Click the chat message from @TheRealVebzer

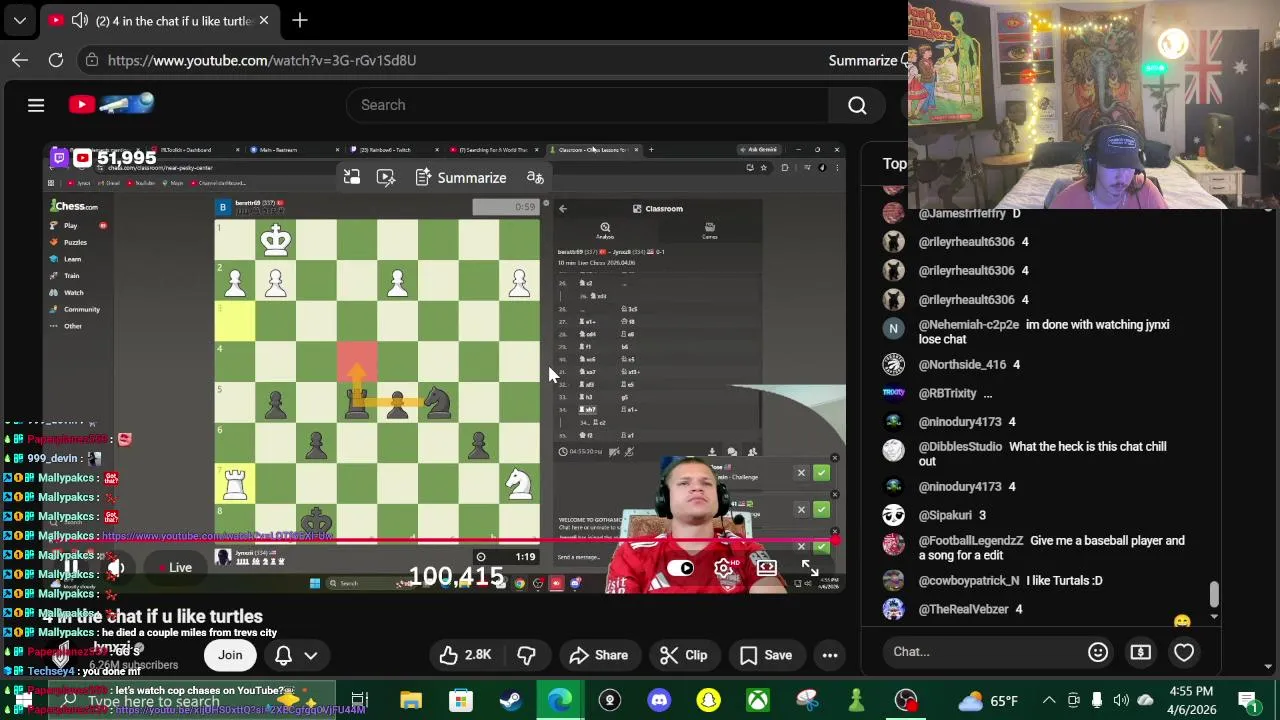tap(1019, 609)
